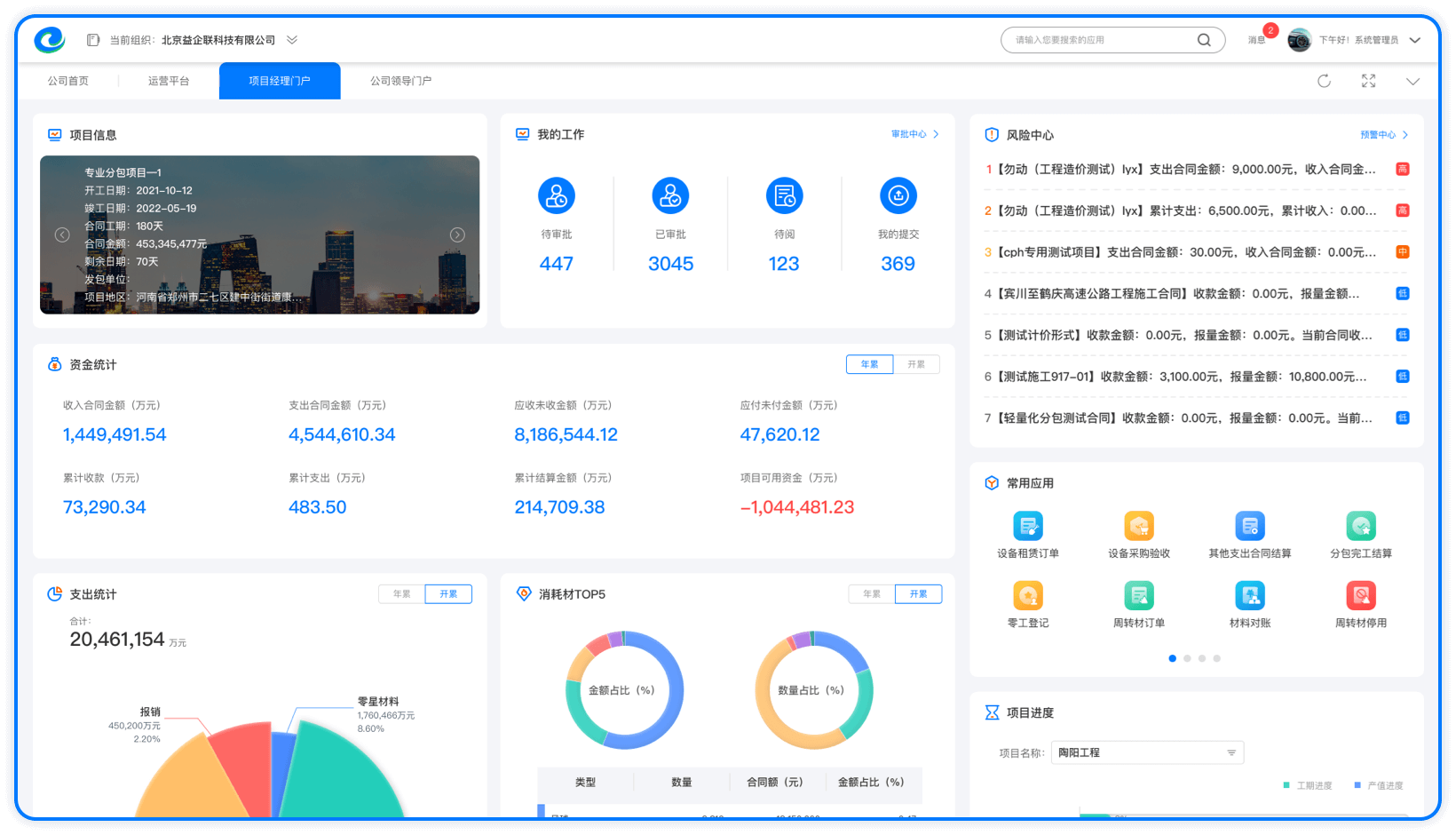
Task: Click the 待审批 pending approval icon
Action: (557, 195)
